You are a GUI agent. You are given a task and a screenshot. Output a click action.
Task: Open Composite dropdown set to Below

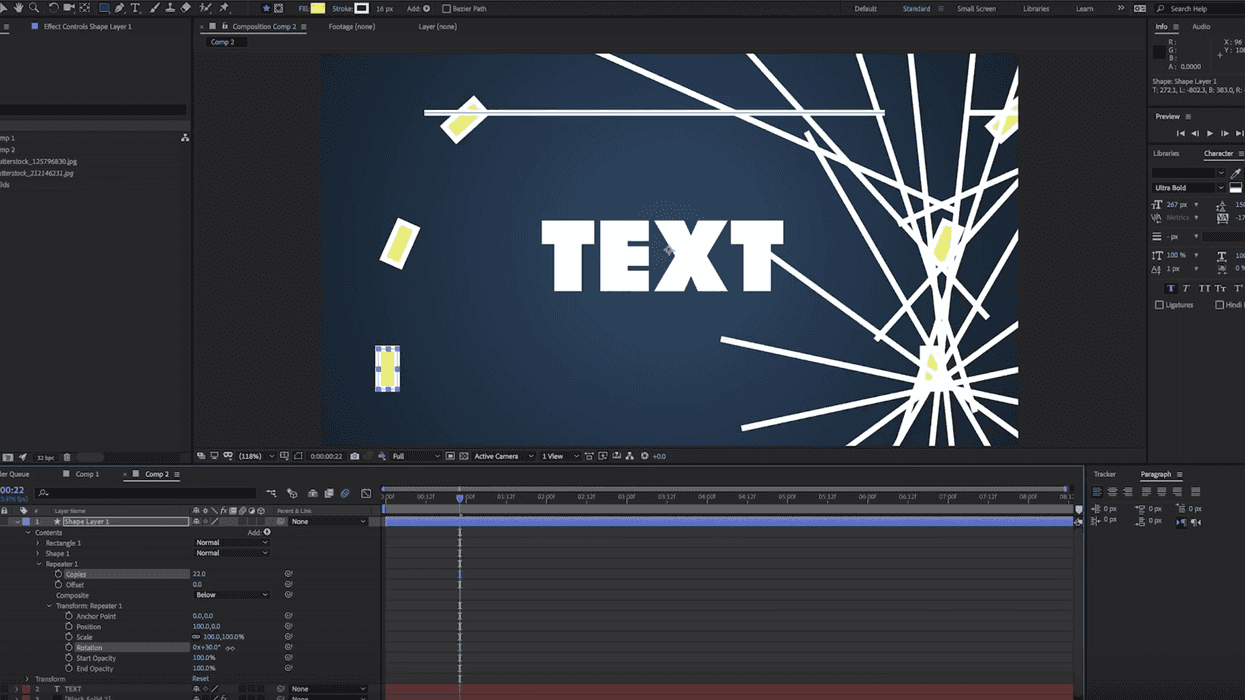pos(231,595)
